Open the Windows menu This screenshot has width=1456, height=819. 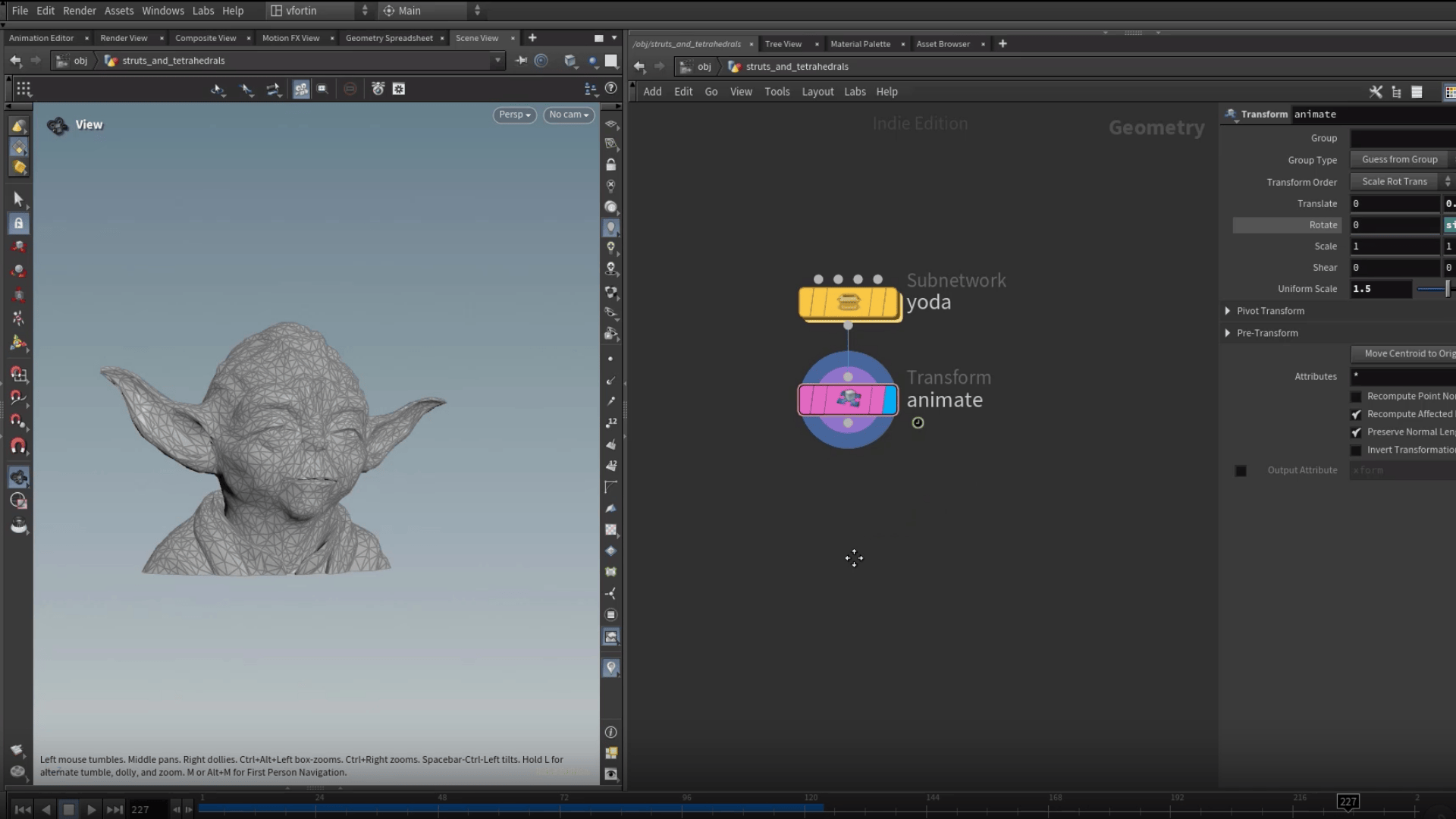pos(163,11)
